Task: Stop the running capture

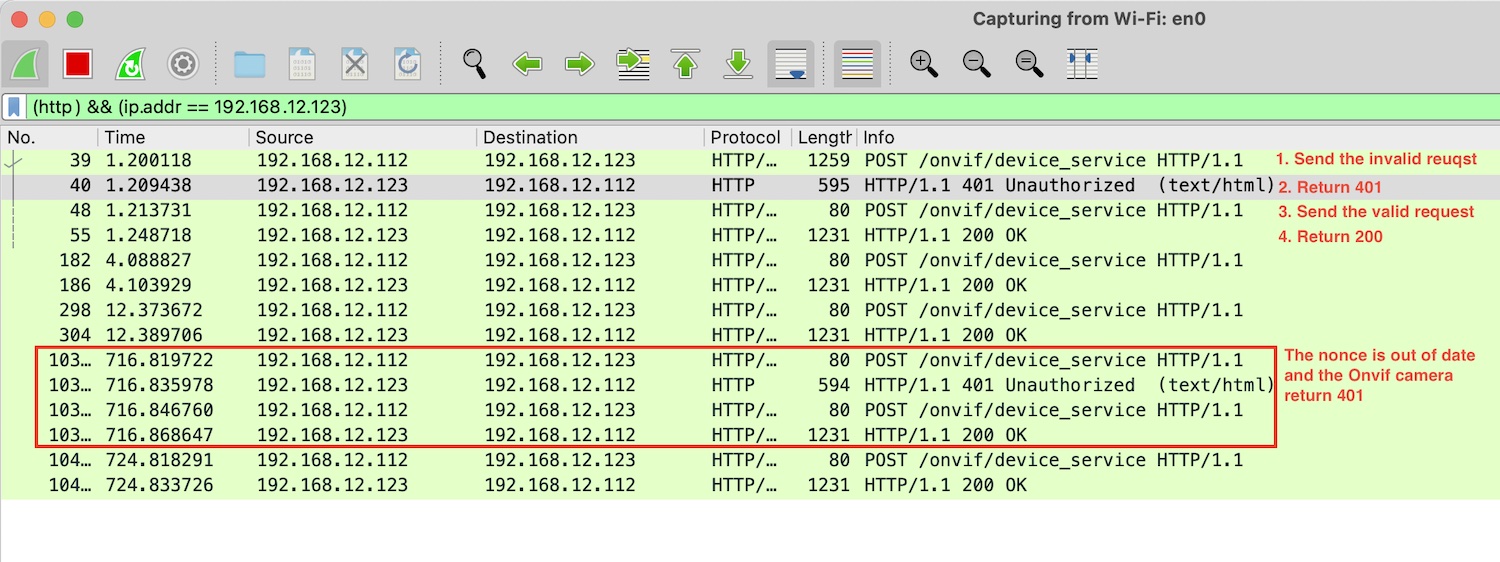Action: click(x=77, y=65)
